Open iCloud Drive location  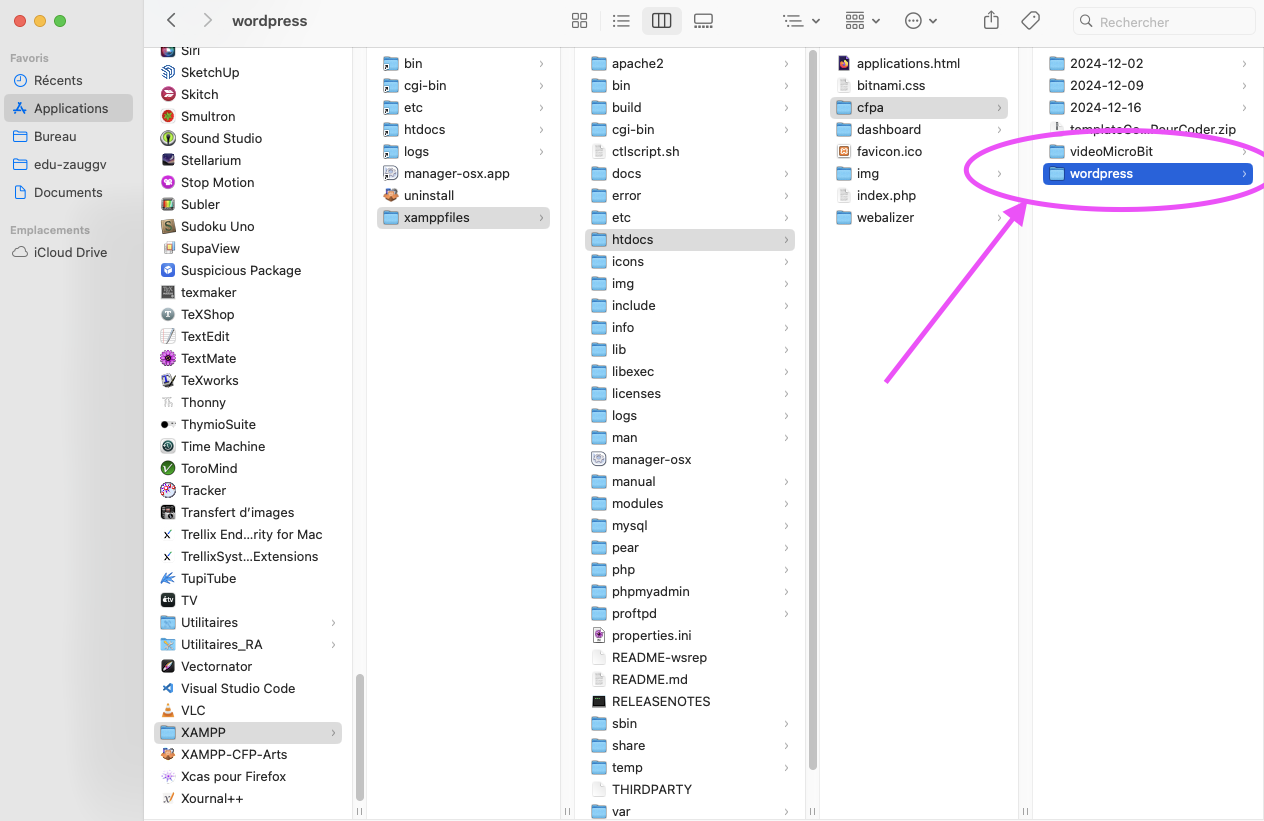[70, 252]
